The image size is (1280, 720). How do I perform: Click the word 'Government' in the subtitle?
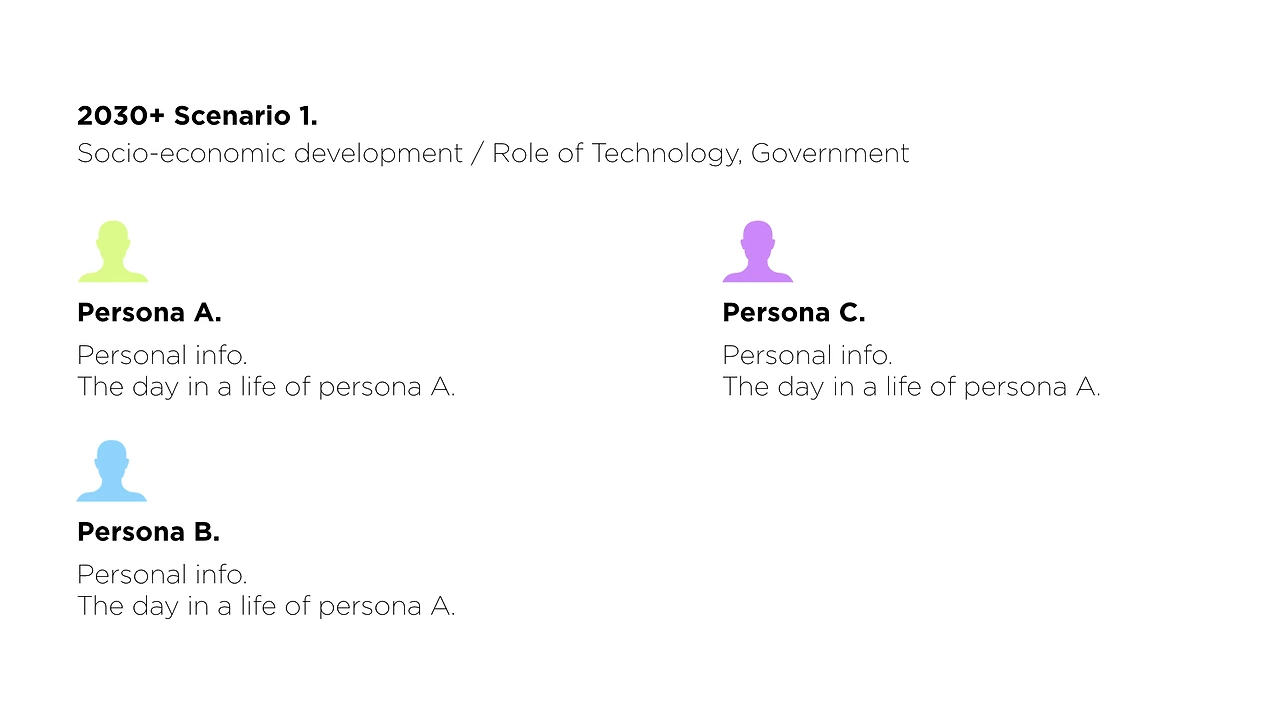coord(830,153)
